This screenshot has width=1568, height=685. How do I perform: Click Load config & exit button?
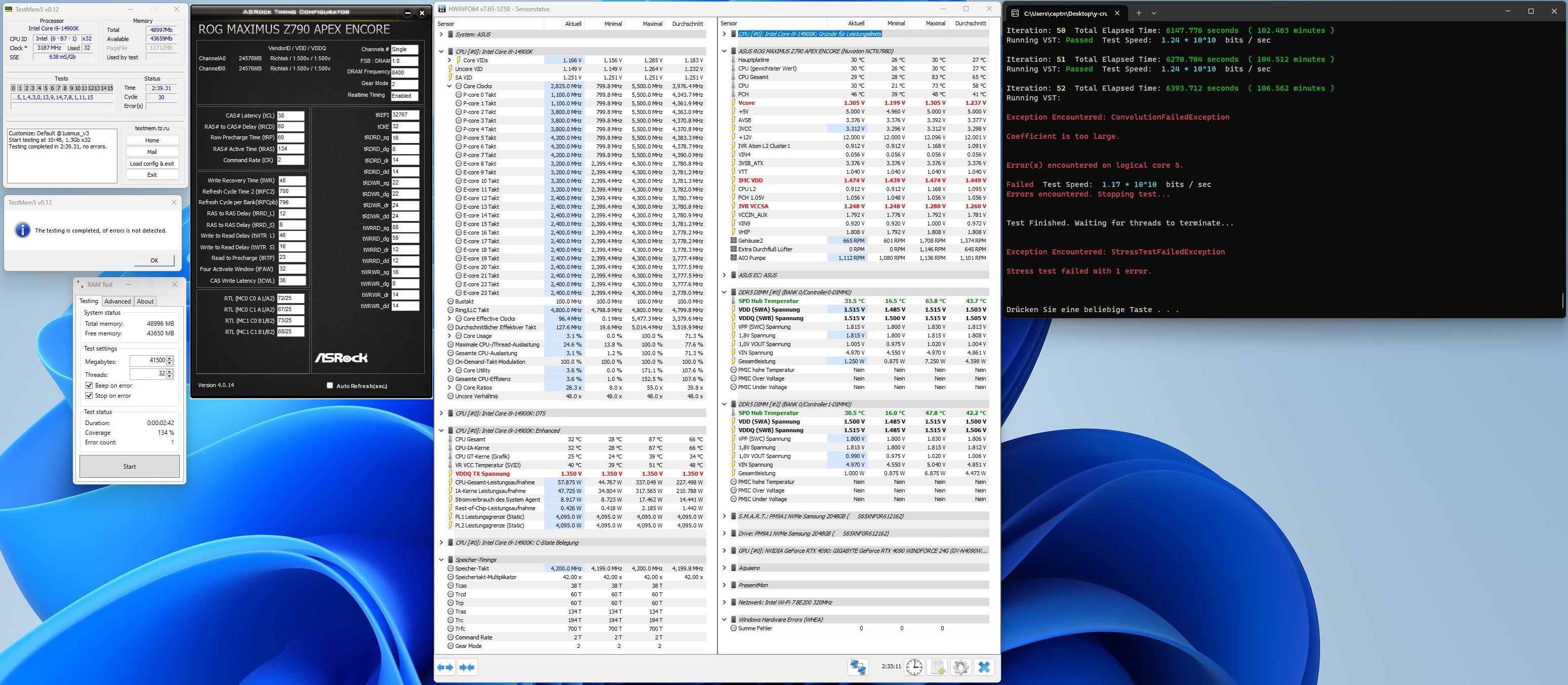click(152, 163)
